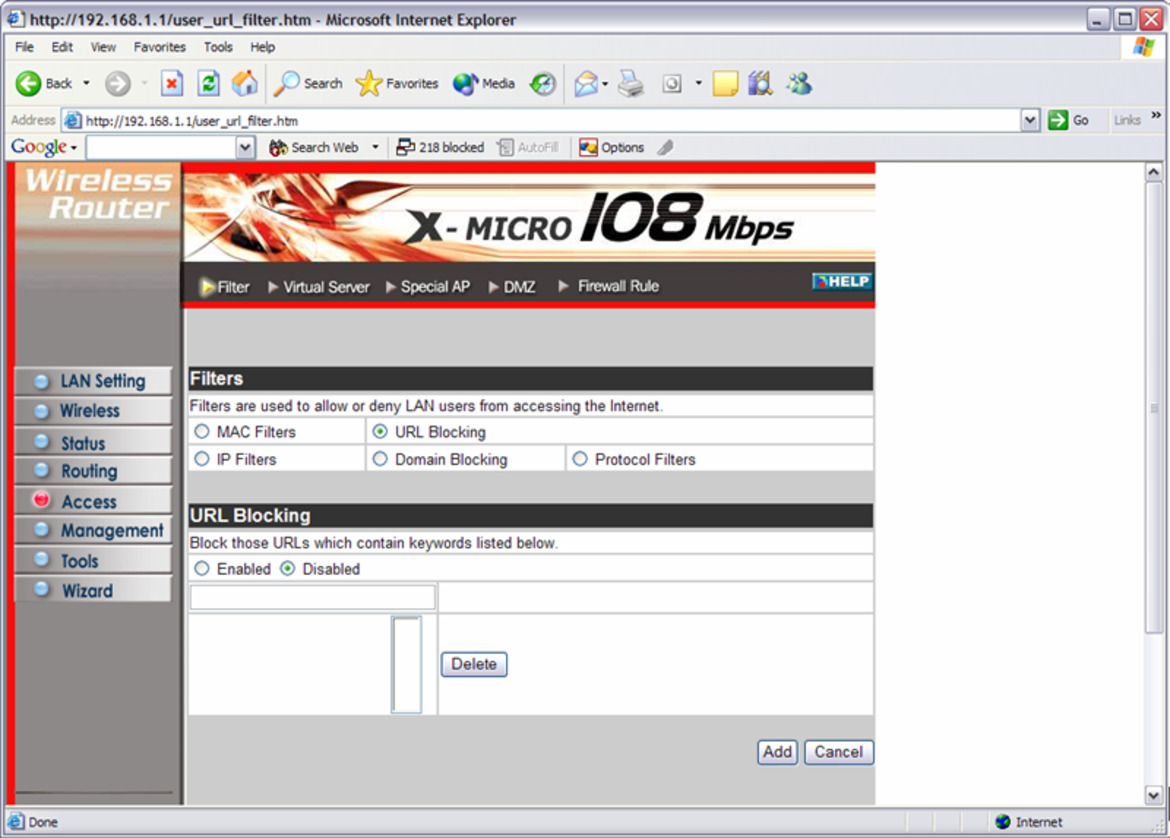
Task: Choose Disabled for URL Blocking
Action: (x=287, y=569)
